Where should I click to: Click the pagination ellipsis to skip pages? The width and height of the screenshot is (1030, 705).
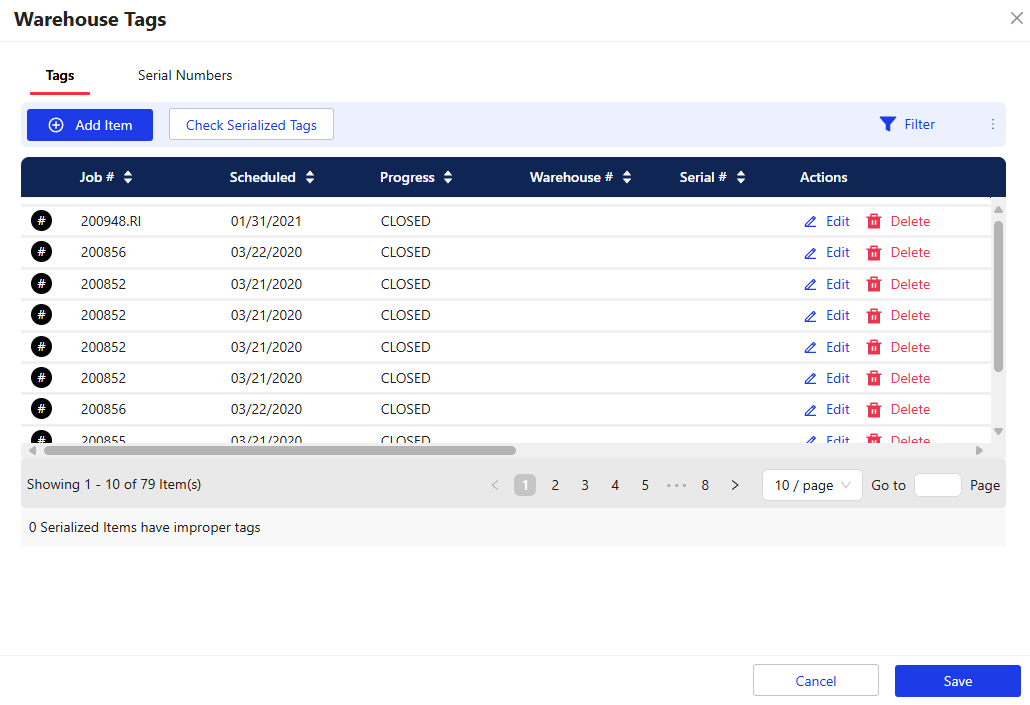point(676,486)
